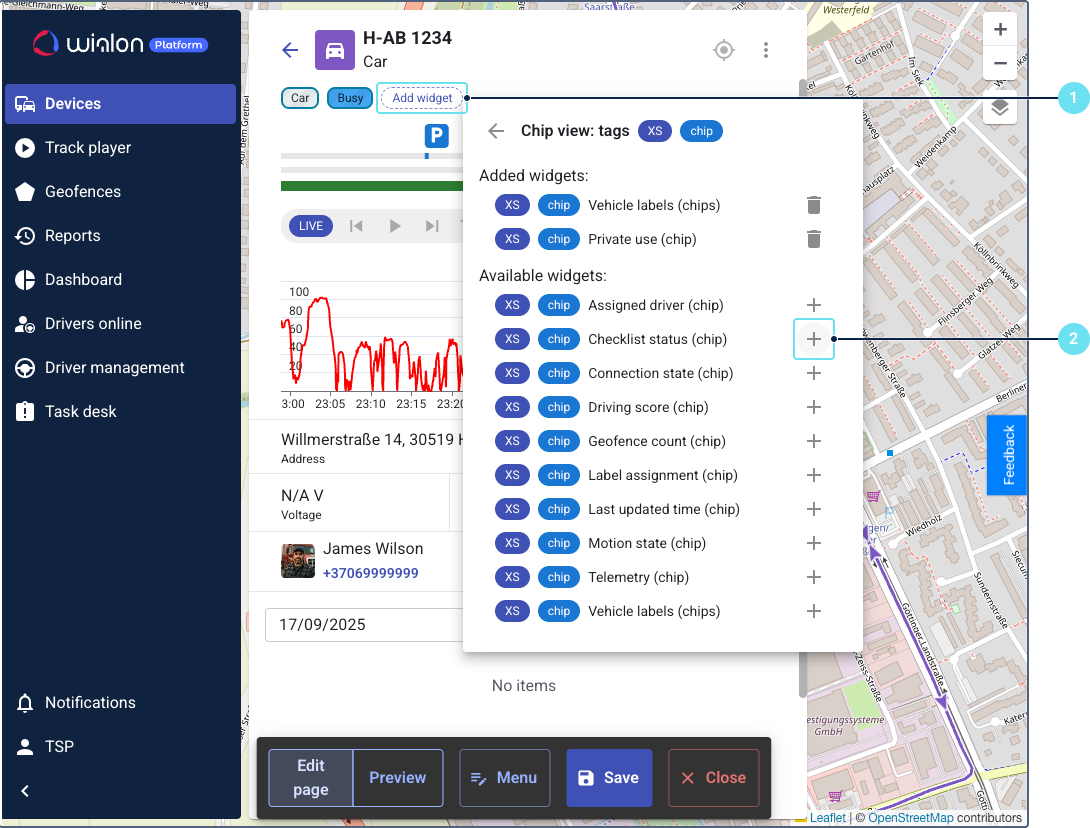Image resolution: width=1090 pixels, height=828 pixels.
Task: Add the Telemetry (chip) widget
Action: pyautogui.click(x=814, y=577)
